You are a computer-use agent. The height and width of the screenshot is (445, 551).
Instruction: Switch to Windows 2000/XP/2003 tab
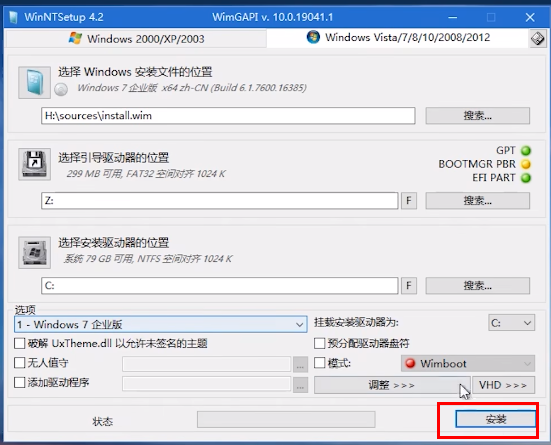click(136, 39)
